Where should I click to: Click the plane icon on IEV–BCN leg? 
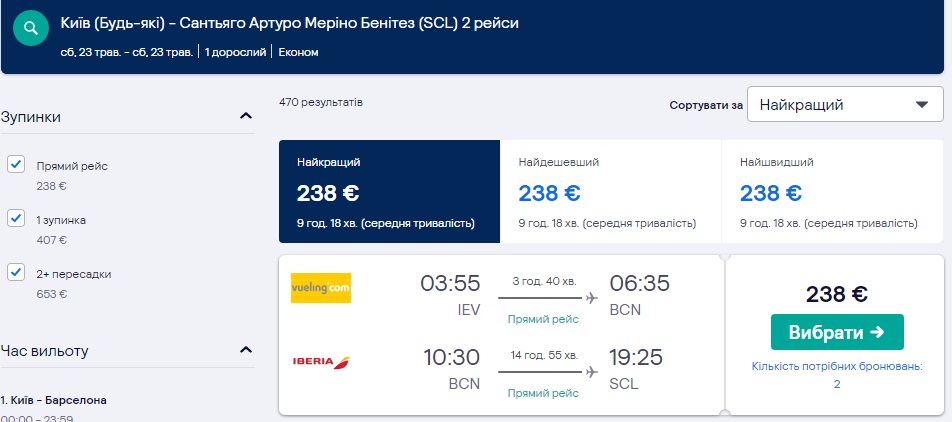click(x=591, y=298)
